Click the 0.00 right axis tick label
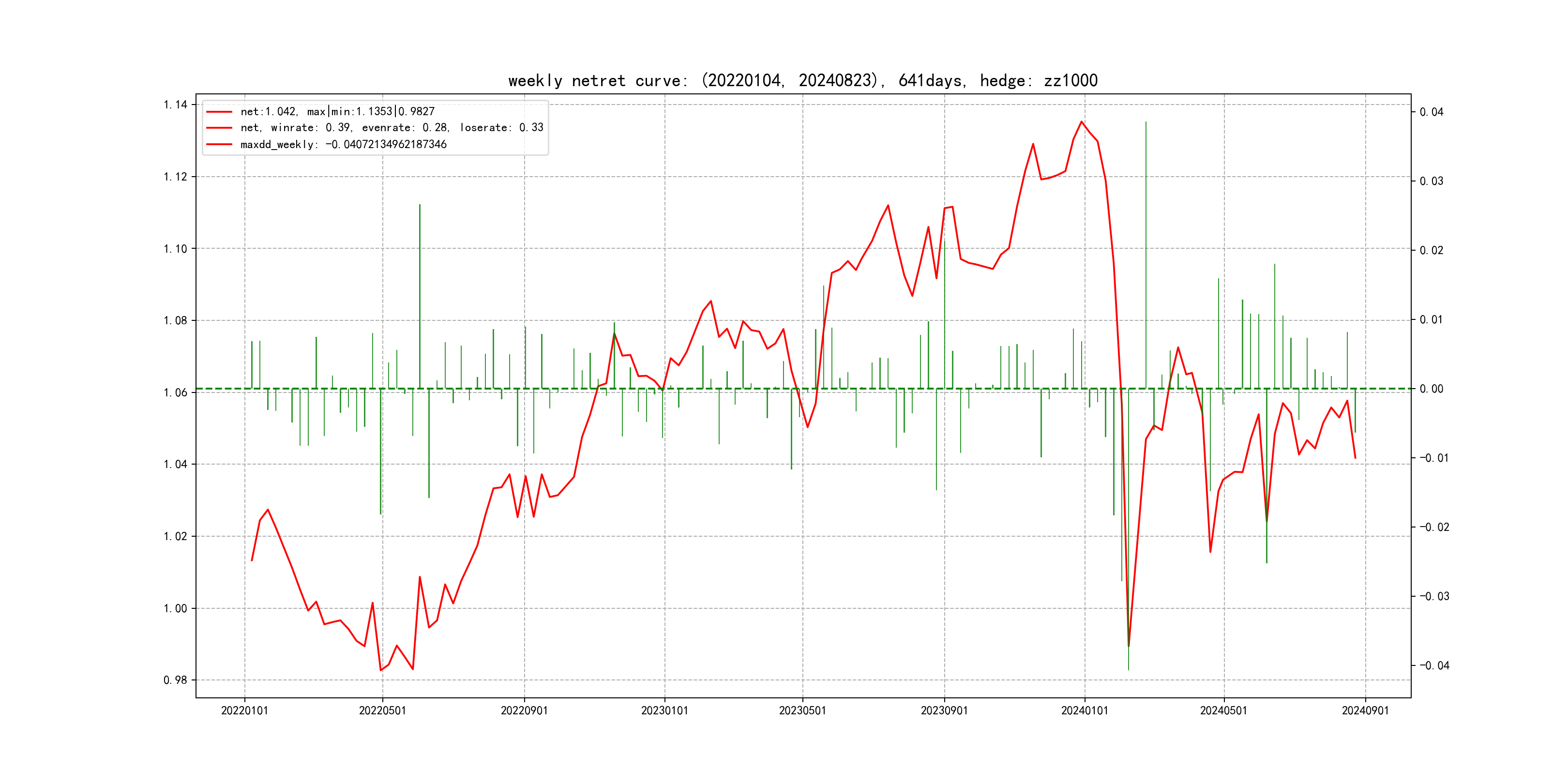 pos(1431,389)
